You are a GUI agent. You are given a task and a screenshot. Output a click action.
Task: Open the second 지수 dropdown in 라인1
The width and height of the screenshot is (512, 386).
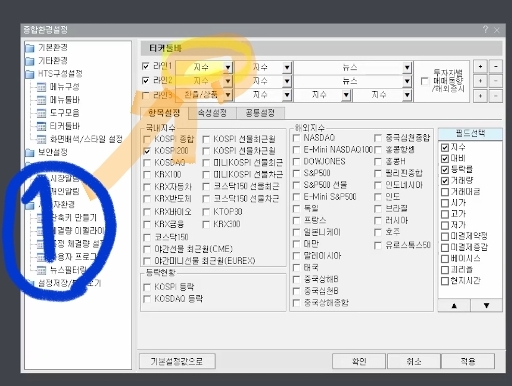pos(287,68)
